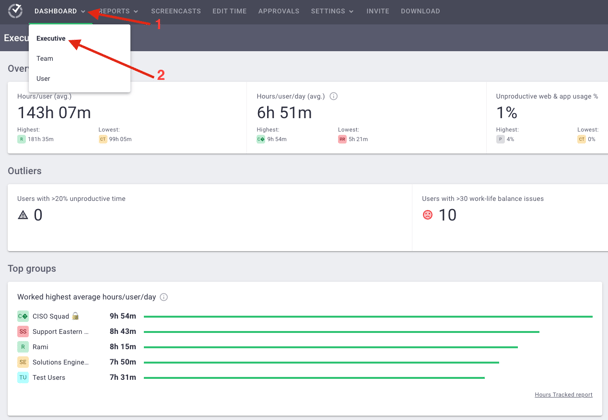Select User from the dashboard dropdown
Image resolution: width=608 pixels, height=420 pixels.
pos(43,79)
